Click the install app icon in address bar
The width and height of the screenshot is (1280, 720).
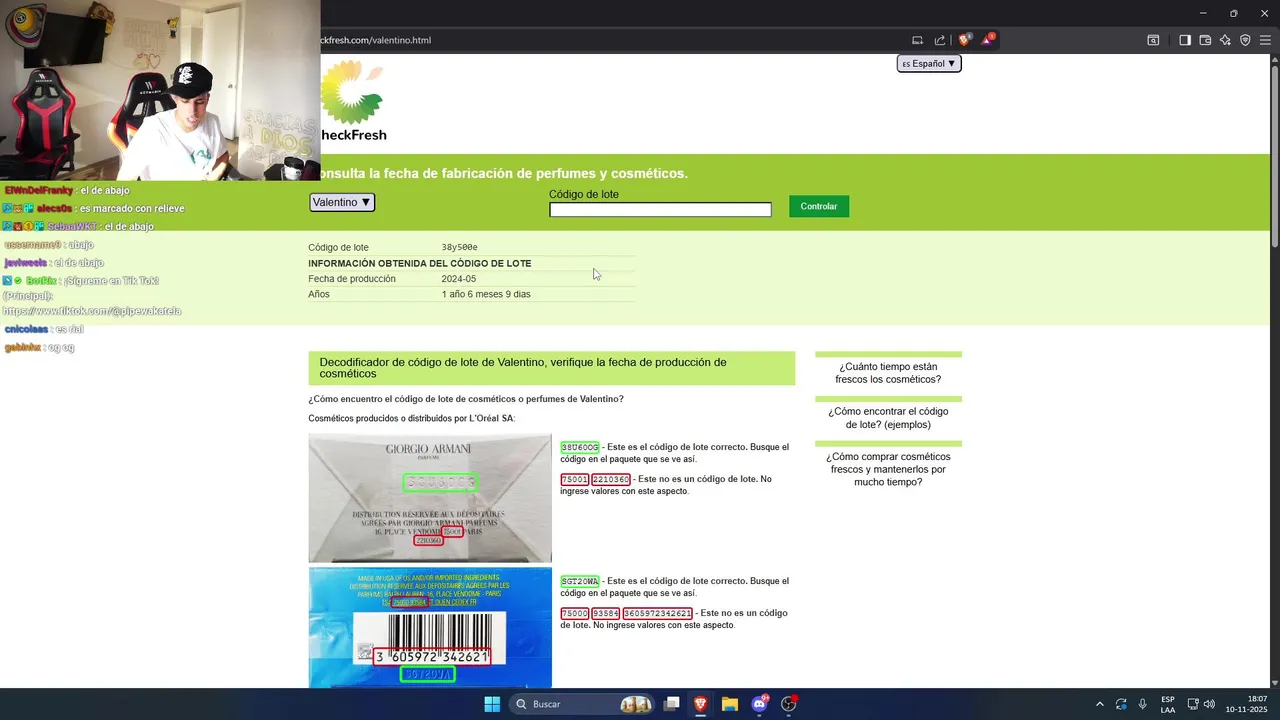tap(917, 40)
